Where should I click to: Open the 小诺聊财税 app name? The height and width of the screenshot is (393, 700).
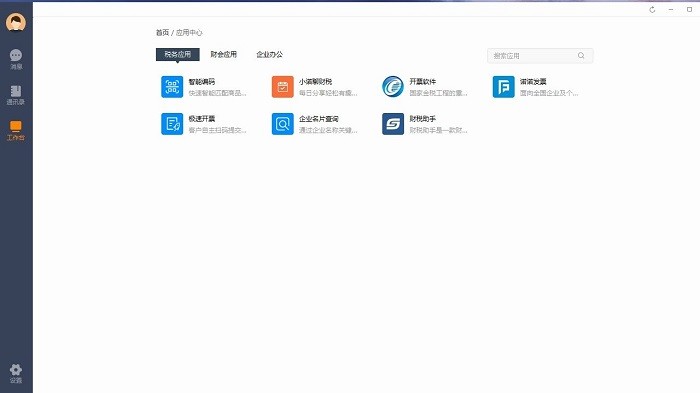pos(316,82)
